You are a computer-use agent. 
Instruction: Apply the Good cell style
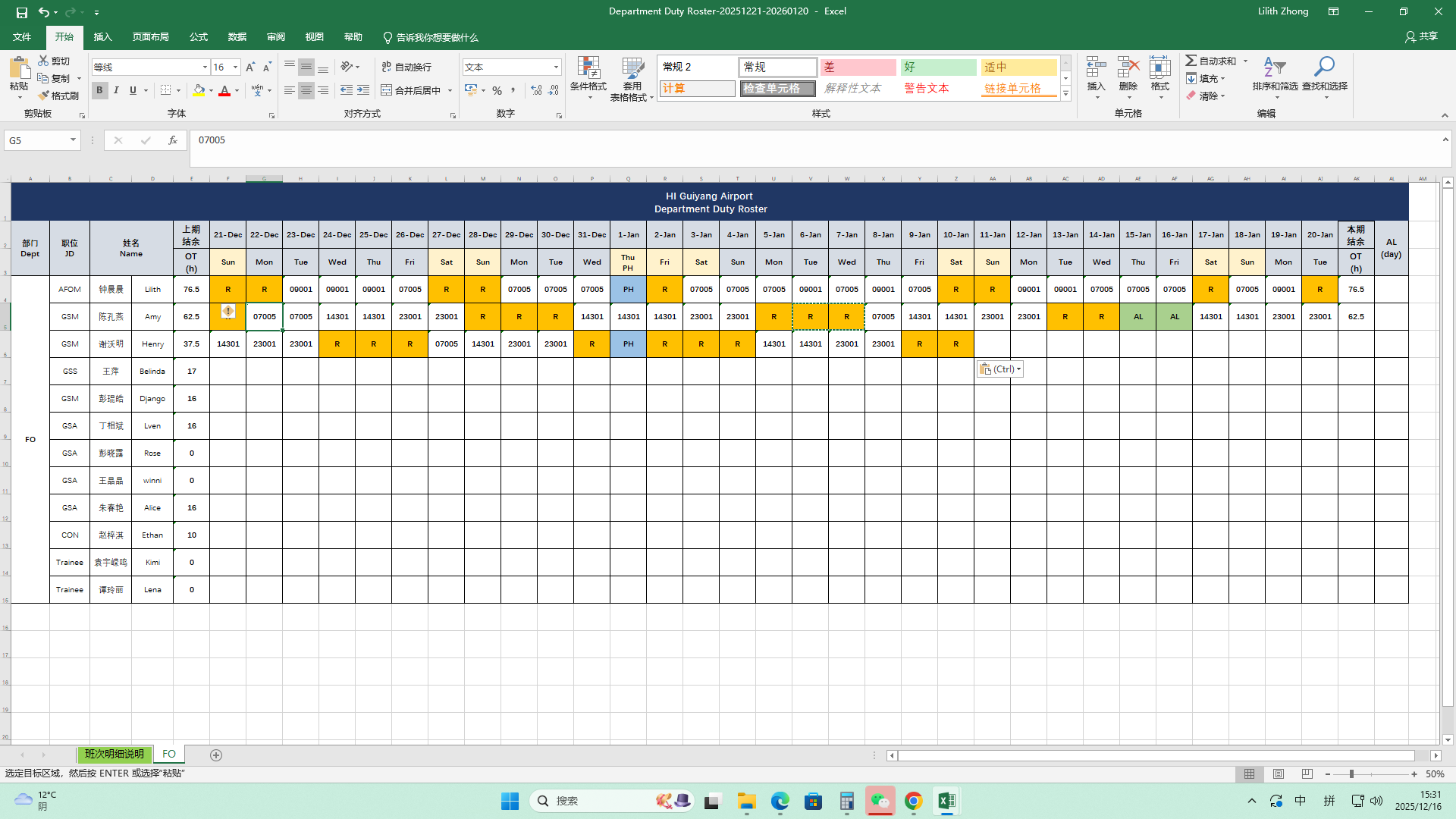coord(938,67)
